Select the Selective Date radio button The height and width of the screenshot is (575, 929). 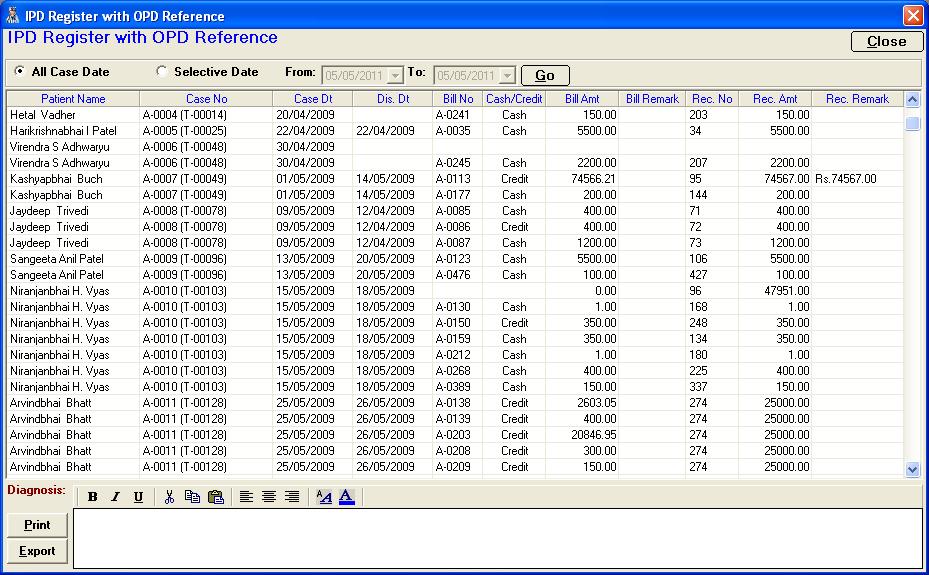tap(162, 71)
